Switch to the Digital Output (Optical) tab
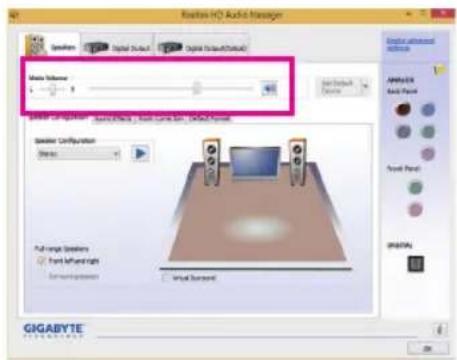 point(202,46)
